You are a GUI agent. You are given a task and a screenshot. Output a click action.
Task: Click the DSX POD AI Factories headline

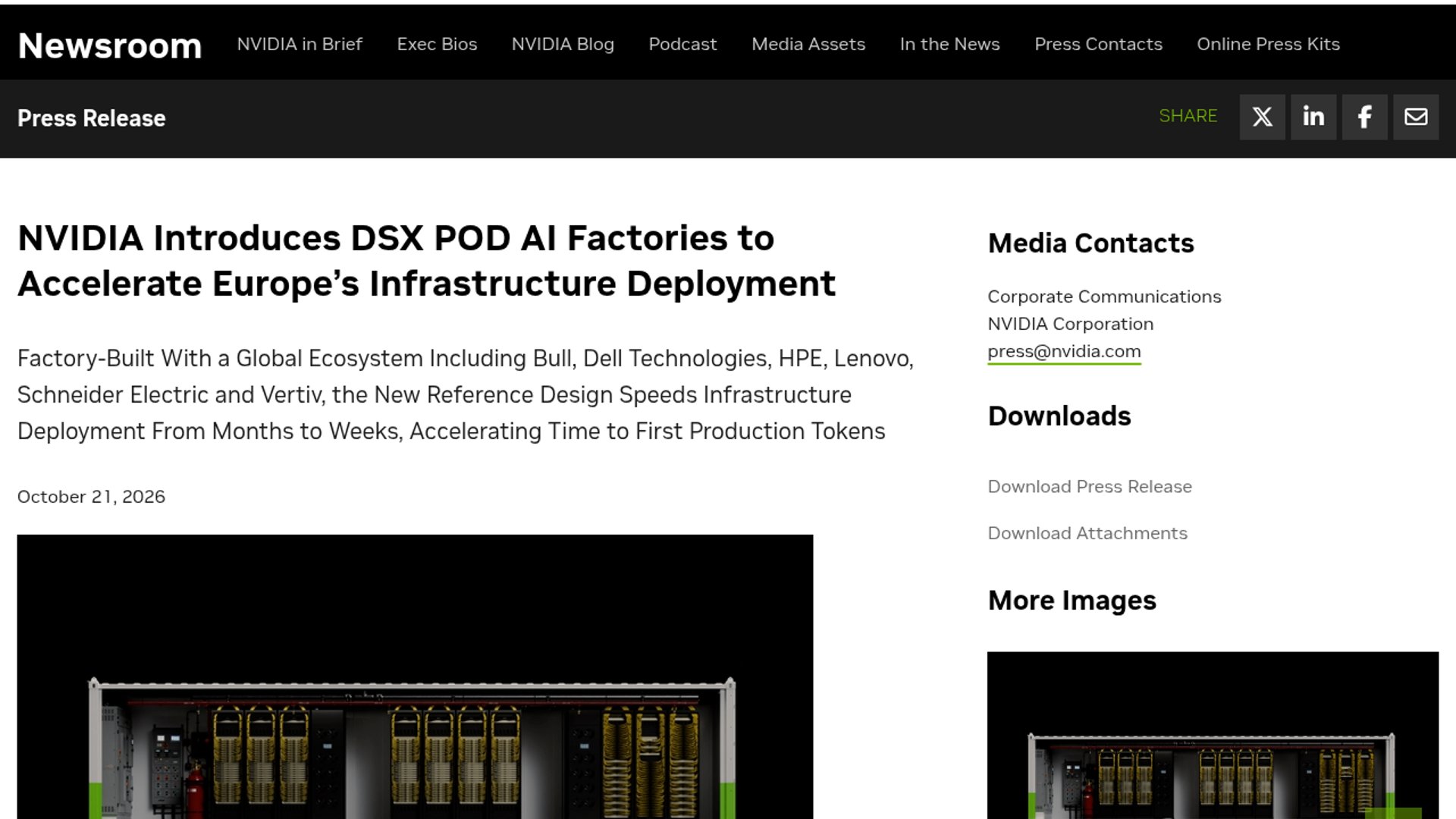coord(426,261)
